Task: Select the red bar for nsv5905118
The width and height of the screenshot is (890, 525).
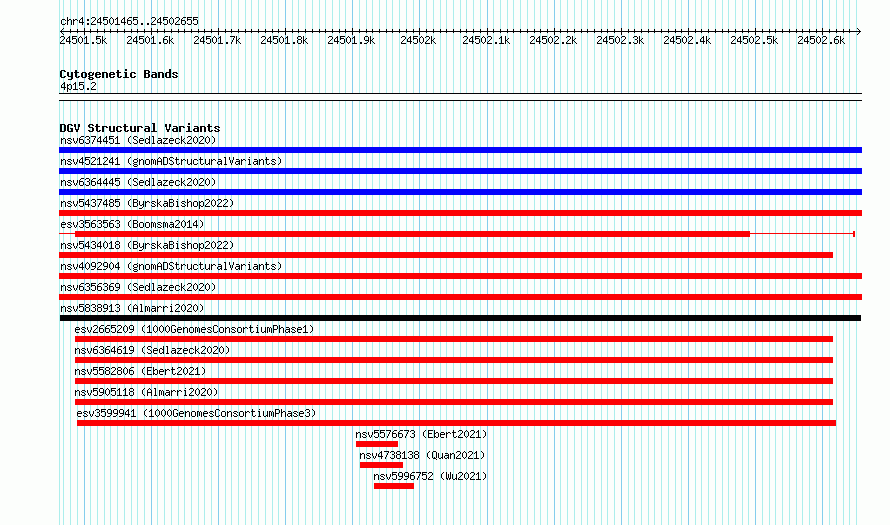Action: [x=454, y=402]
